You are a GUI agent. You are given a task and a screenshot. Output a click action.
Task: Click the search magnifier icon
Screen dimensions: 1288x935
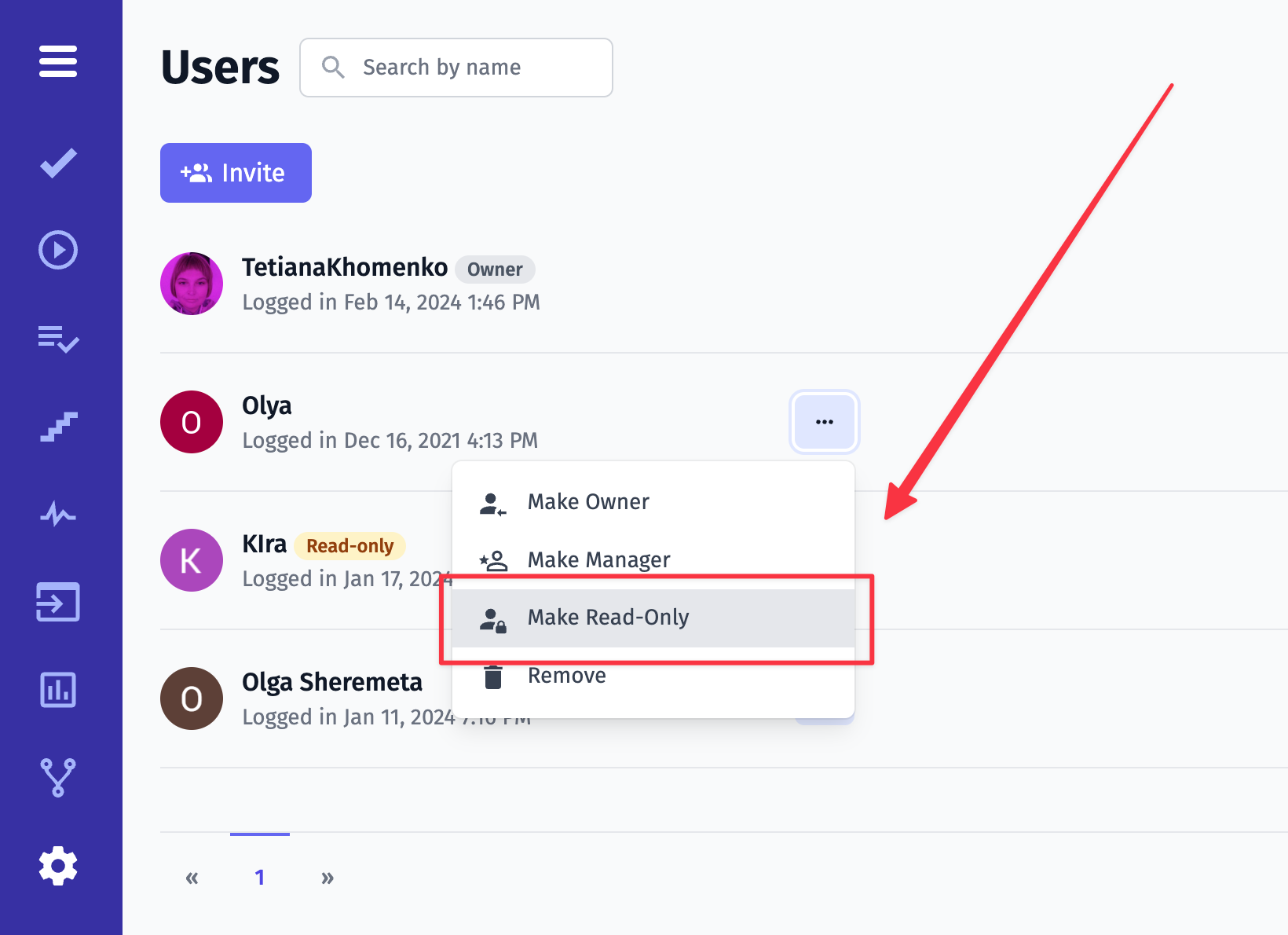point(333,68)
